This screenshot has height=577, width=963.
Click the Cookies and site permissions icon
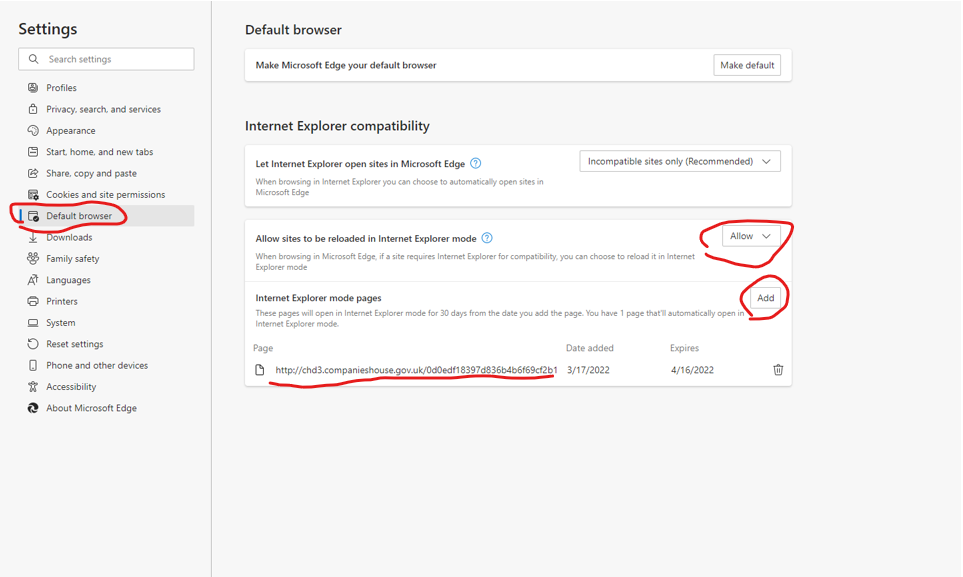point(33,194)
